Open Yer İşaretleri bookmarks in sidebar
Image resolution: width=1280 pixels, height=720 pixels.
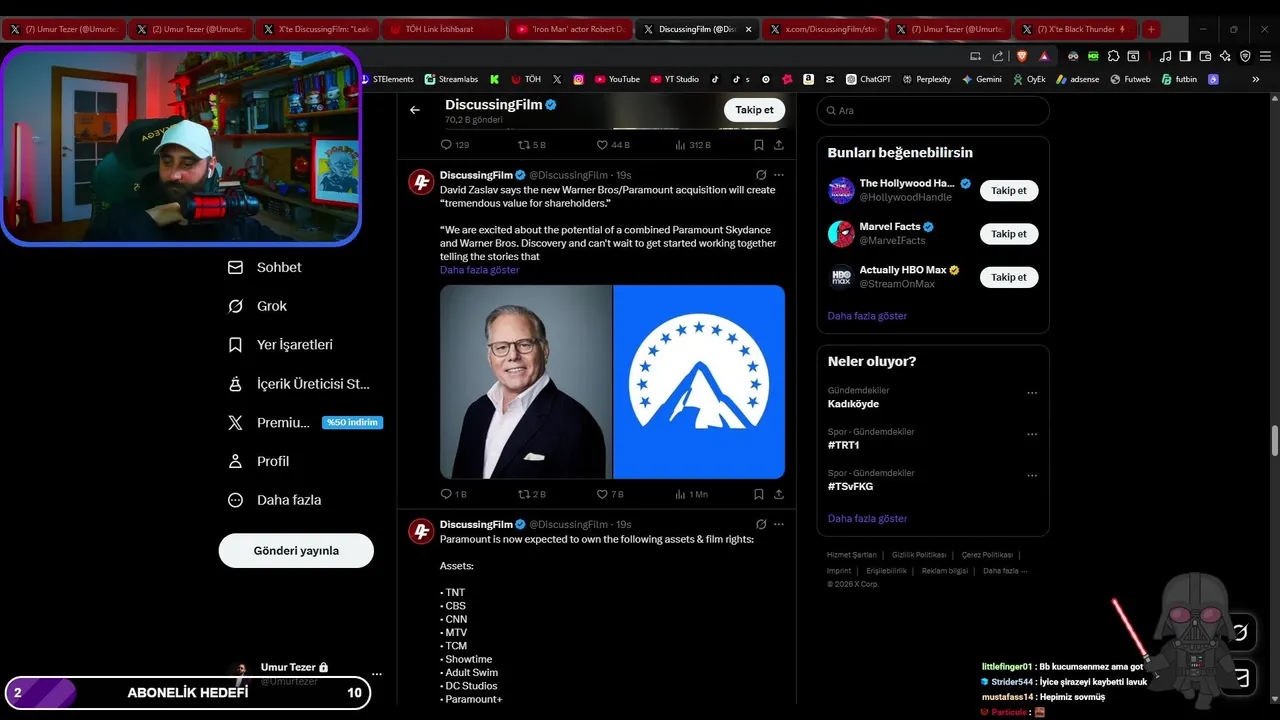point(281,344)
